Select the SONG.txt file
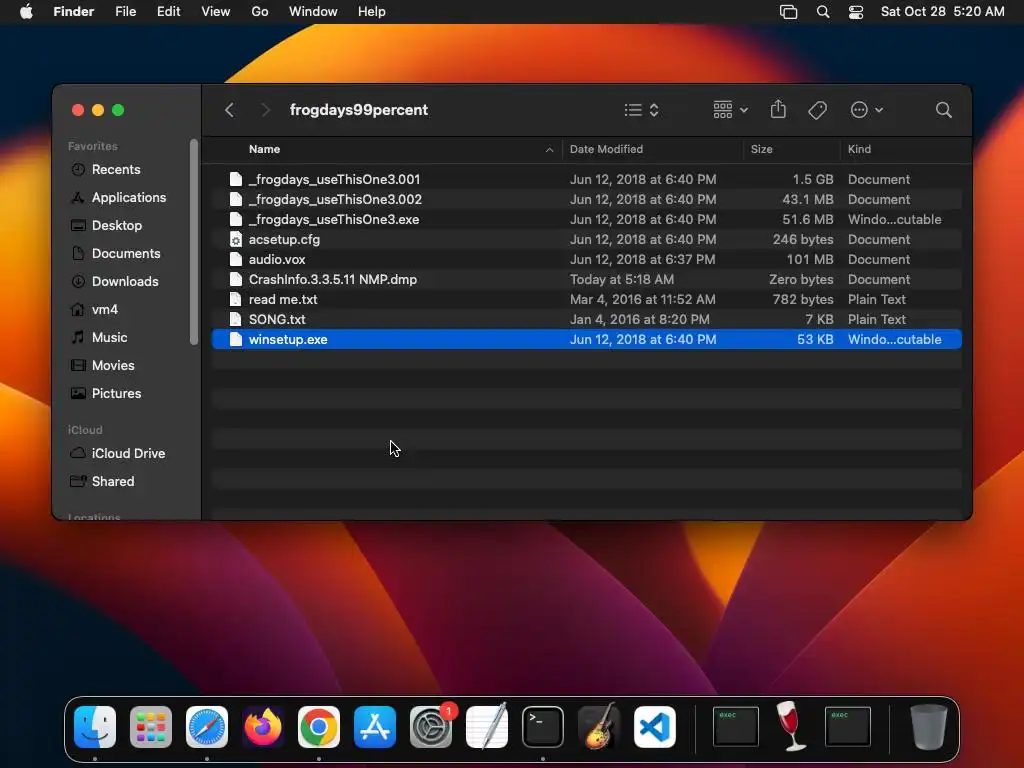Screen dimensions: 1024x768 coord(586,319)
